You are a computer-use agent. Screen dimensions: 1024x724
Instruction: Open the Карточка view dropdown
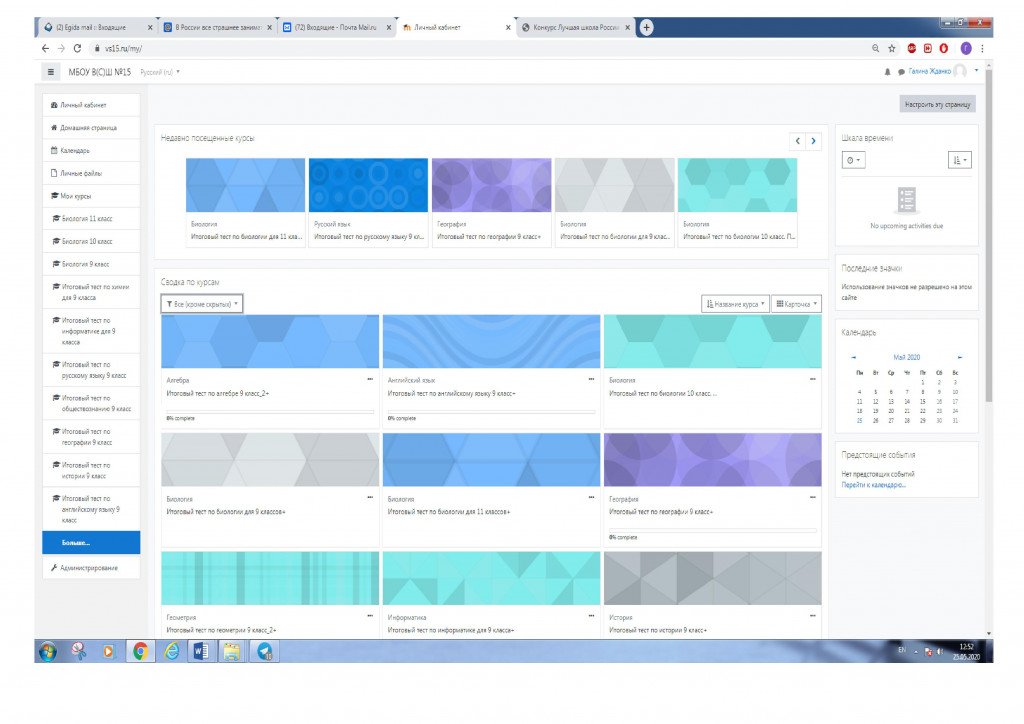point(796,304)
